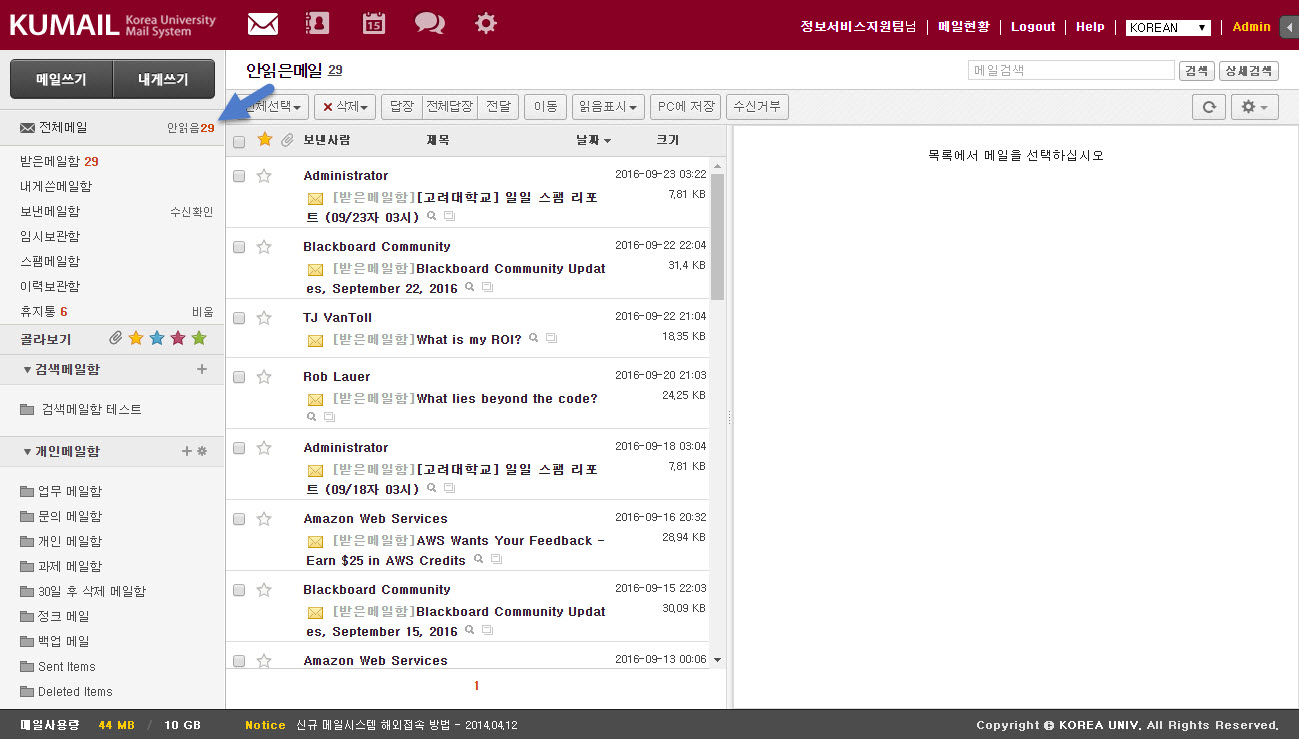
Task: Open the calendar icon in header
Action: pyautogui.click(x=373, y=23)
